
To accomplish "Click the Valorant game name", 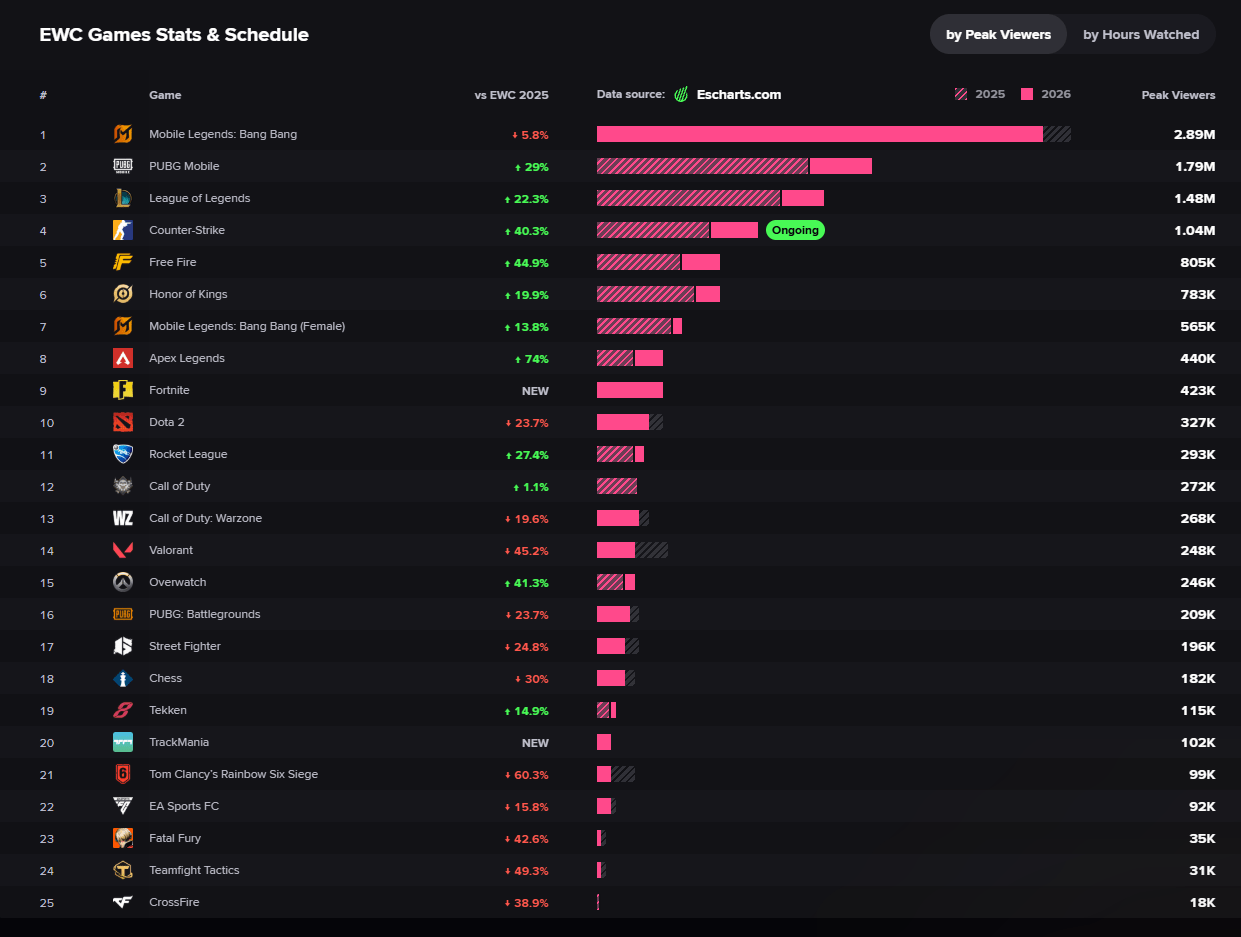I will tap(171, 550).
